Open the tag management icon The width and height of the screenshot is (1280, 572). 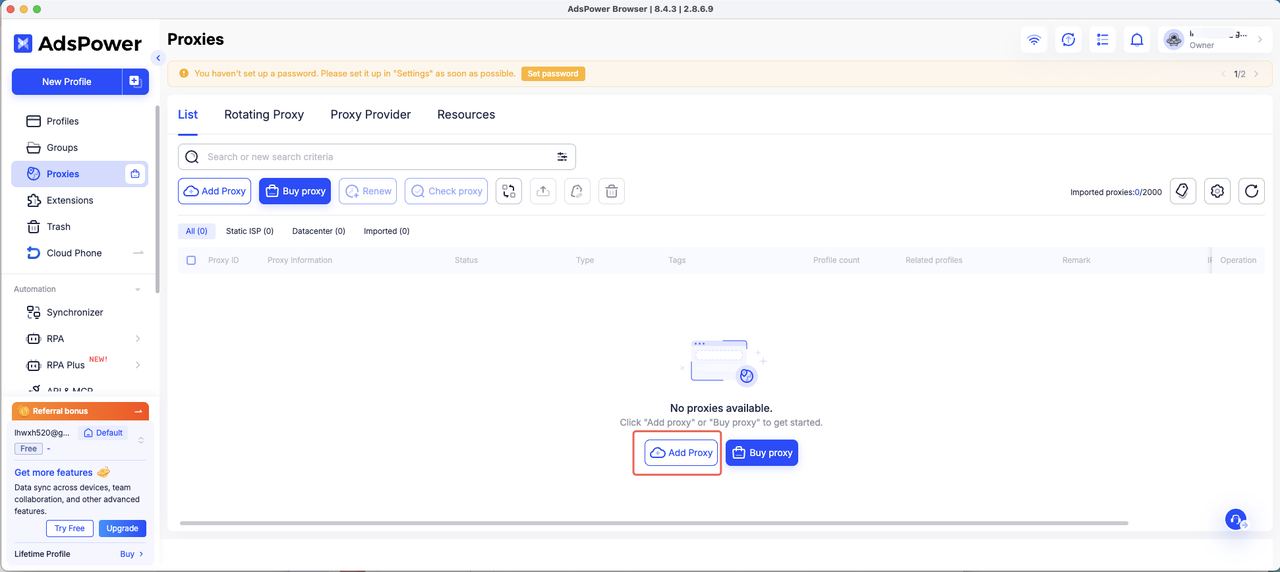(1183, 191)
